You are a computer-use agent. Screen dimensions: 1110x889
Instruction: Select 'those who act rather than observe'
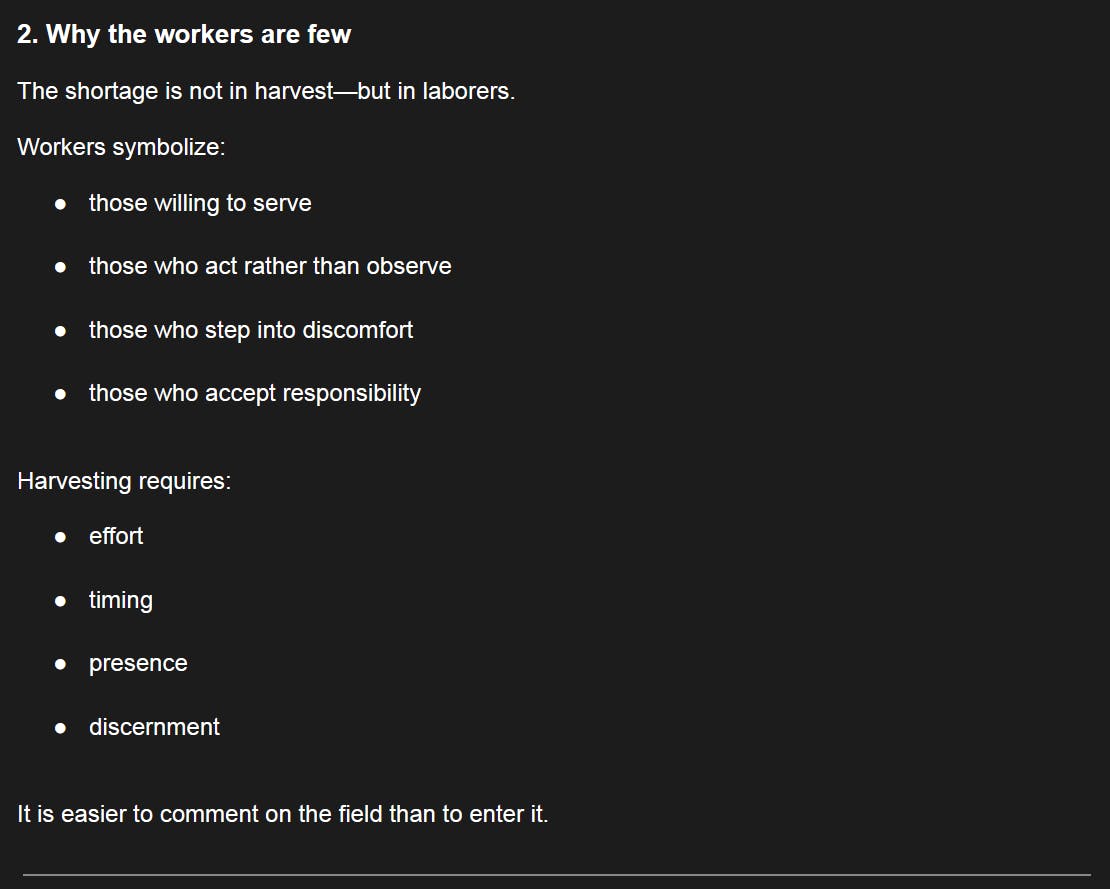click(270, 267)
